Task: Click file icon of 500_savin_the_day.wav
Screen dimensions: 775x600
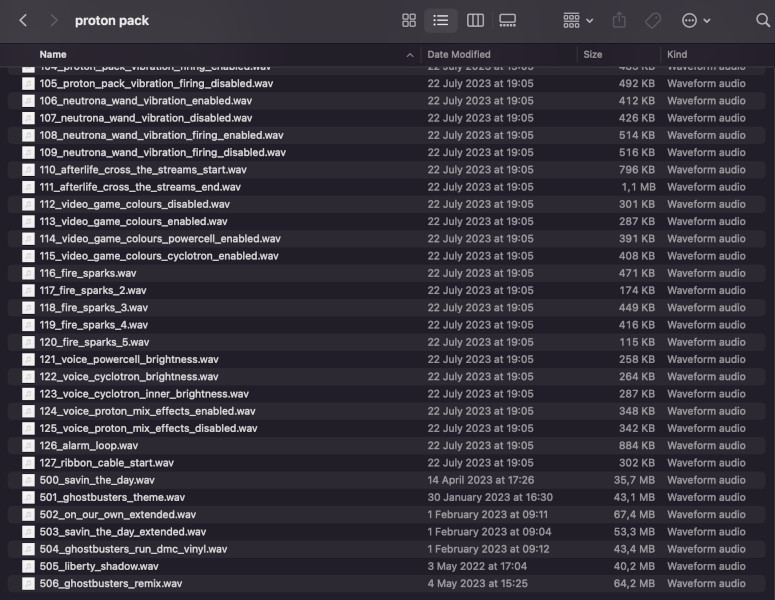Action: 29,480
